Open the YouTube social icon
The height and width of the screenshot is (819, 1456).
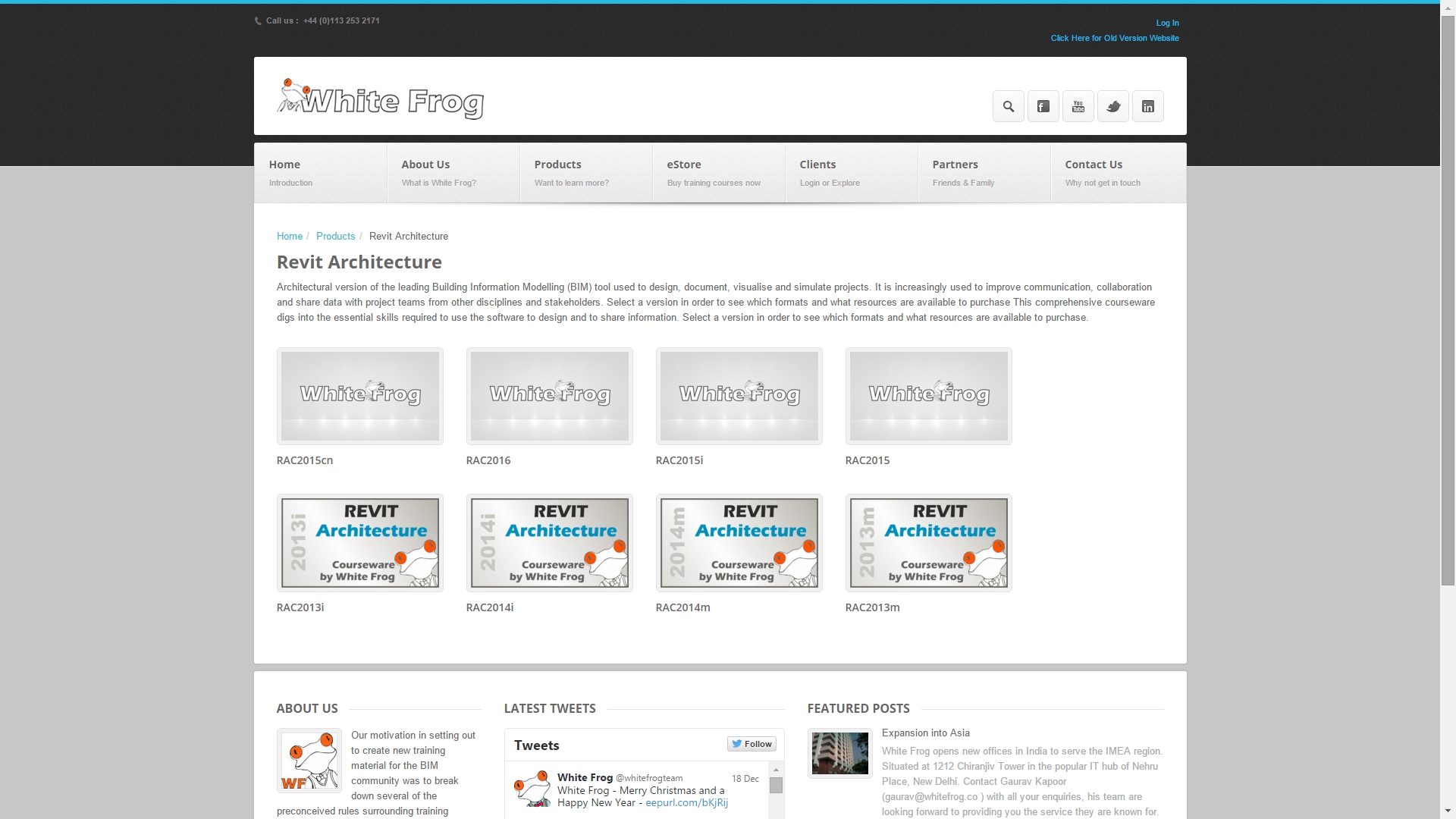tap(1078, 106)
